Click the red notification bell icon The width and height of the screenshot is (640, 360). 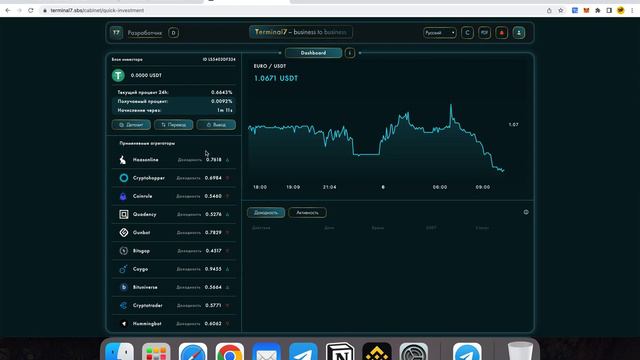click(x=502, y=33)
